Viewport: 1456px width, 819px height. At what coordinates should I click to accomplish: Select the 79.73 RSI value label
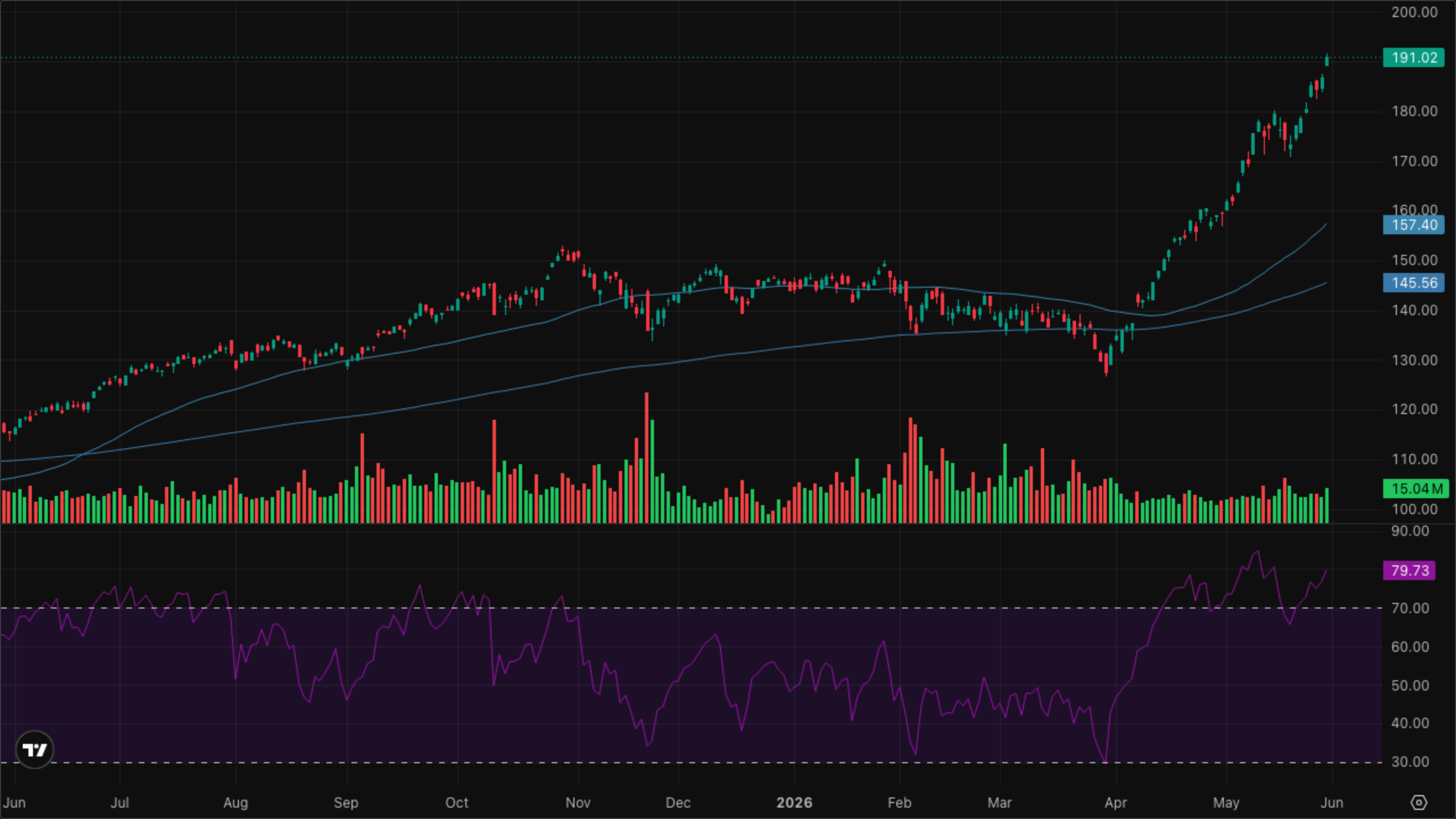[1409, 570]
